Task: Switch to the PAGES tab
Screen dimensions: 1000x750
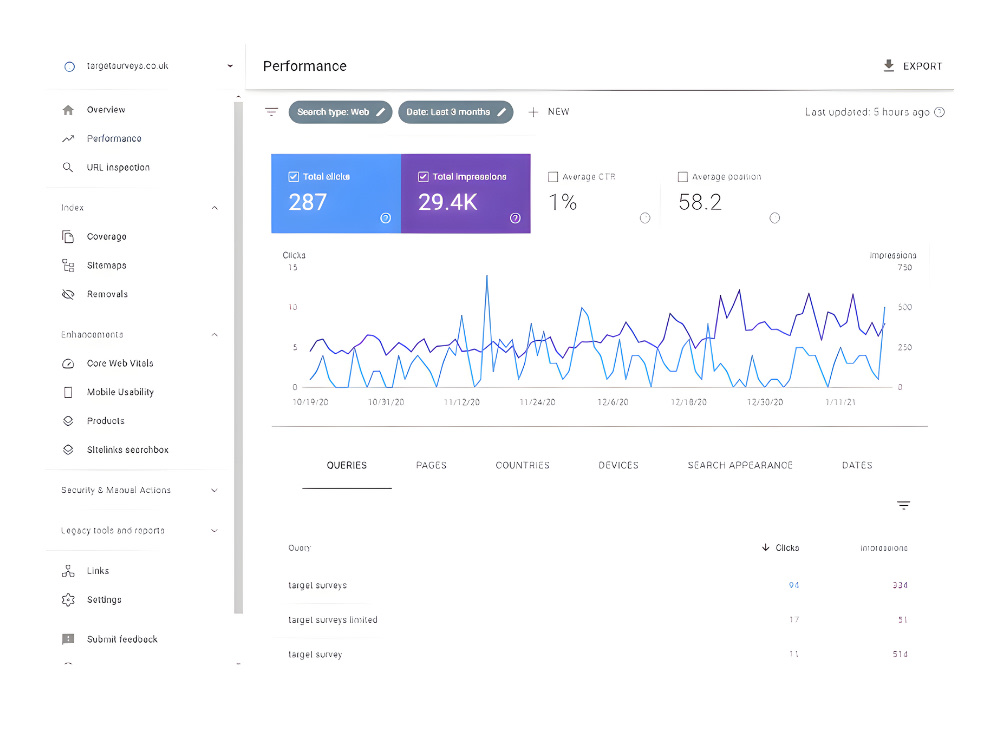Action: point(432,466)
